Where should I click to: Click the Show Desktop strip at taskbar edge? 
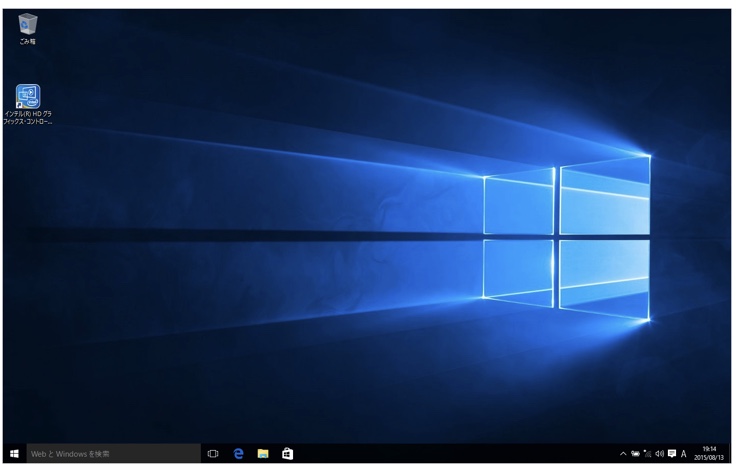pyautogui.click(x=730, y=453)
